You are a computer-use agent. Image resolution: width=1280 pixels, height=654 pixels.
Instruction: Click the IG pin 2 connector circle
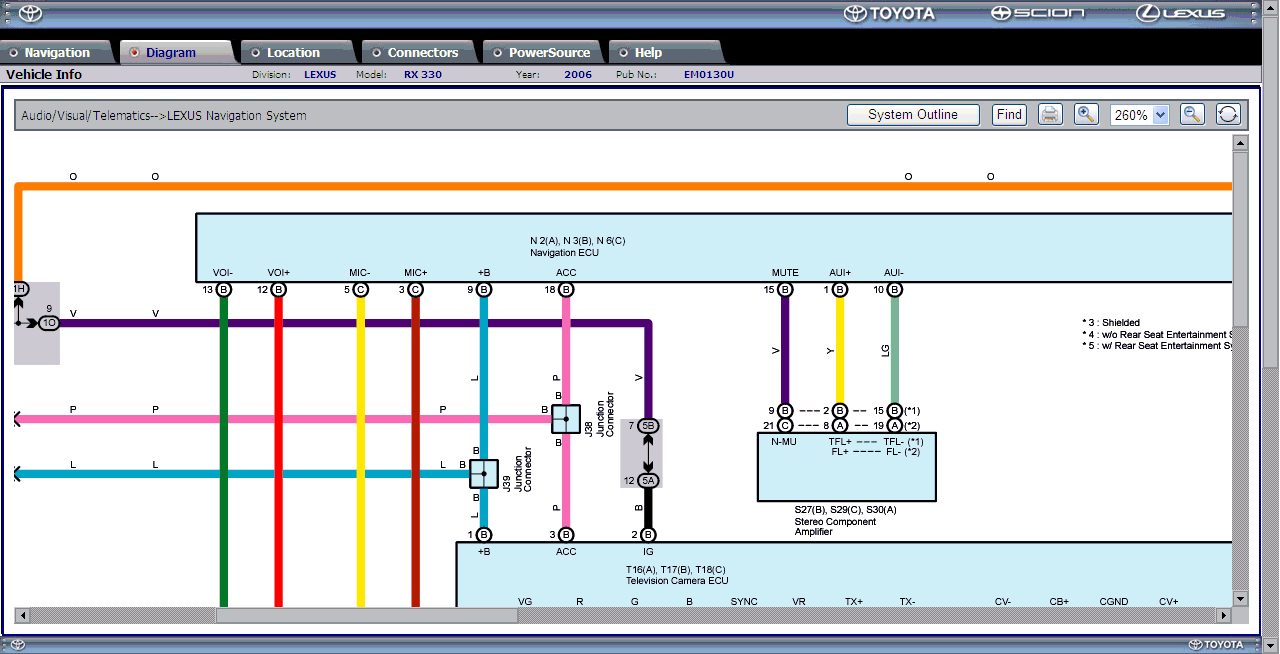[x=648, y=535]
